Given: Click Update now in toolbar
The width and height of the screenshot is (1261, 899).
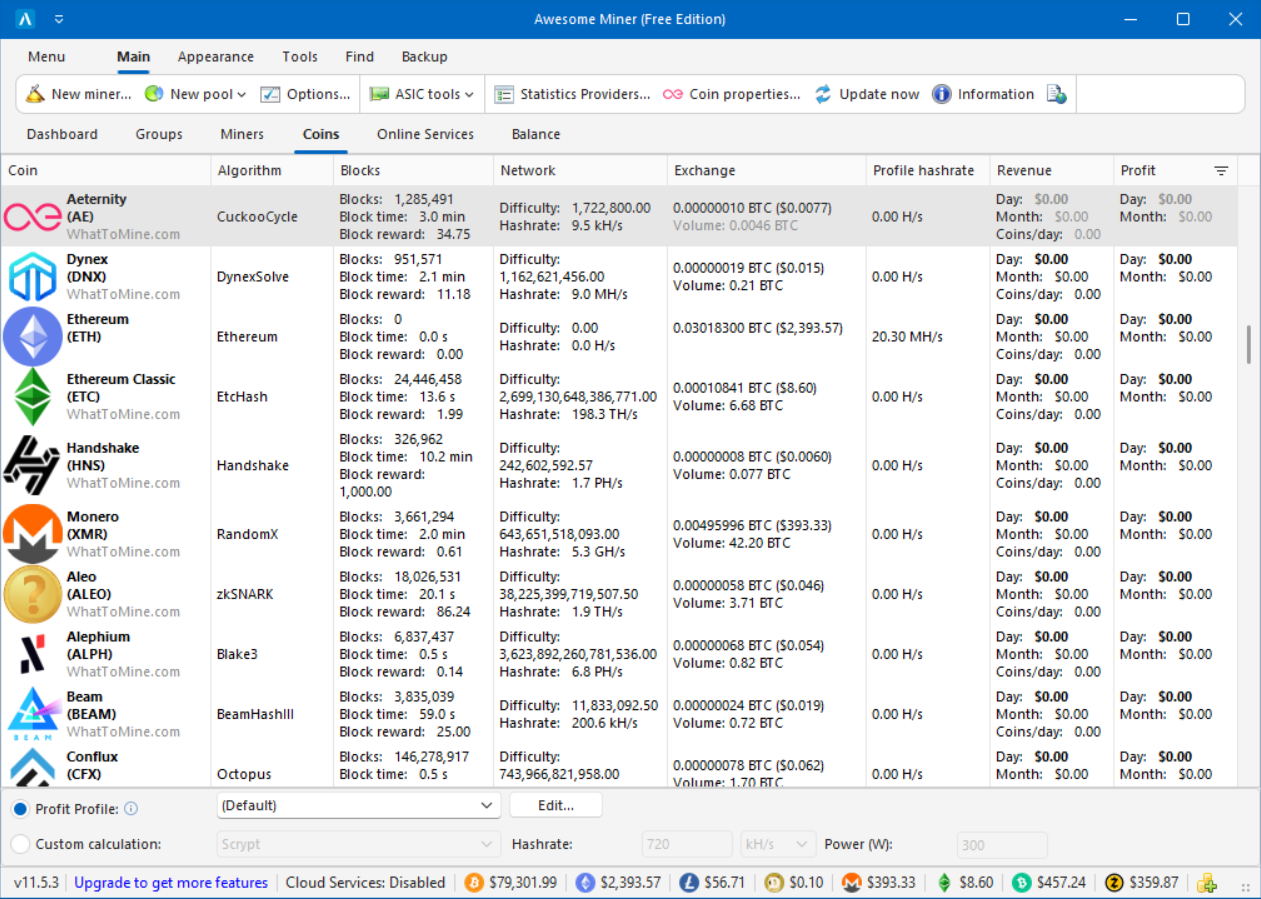Looking at the screenshot, I should point(866,94).
